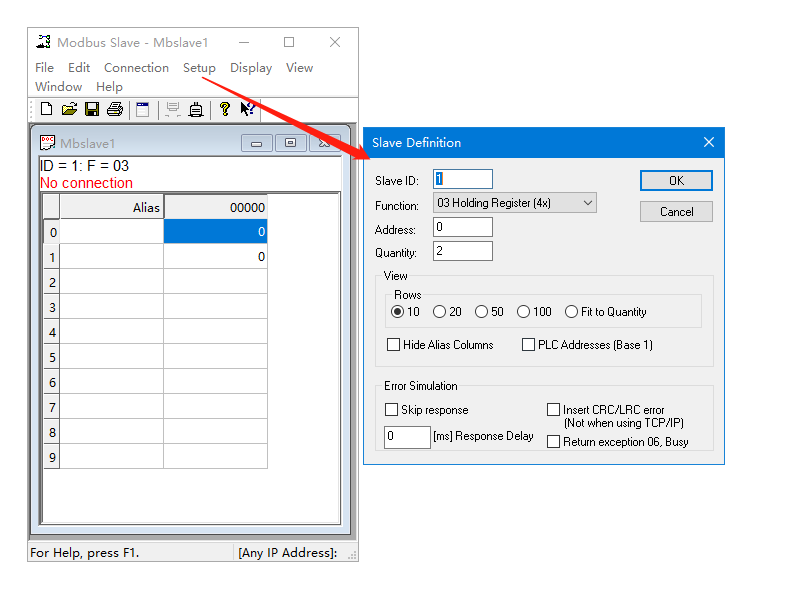Click the Save floppy disk icon

point(92,109)
